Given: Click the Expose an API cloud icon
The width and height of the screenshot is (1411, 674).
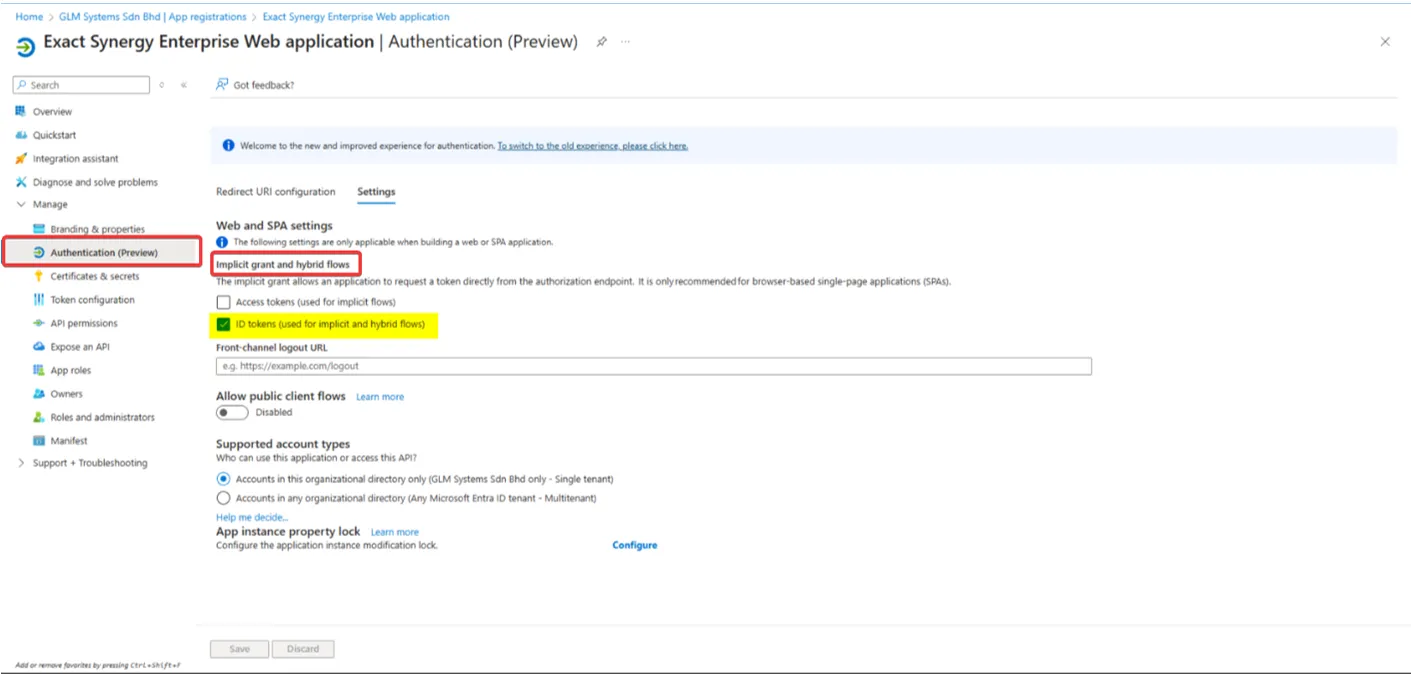Looking at the screenshot, I should pos(39,347).
